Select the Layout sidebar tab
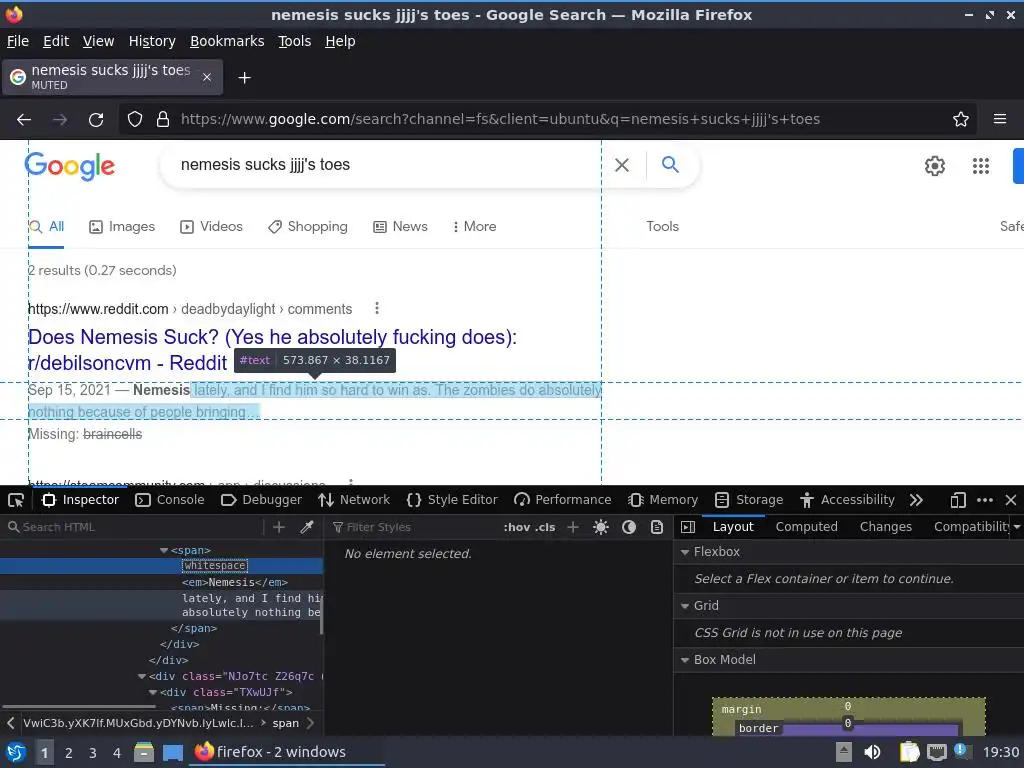Viewport: 1024px width, 768px height. click(733, 527)
